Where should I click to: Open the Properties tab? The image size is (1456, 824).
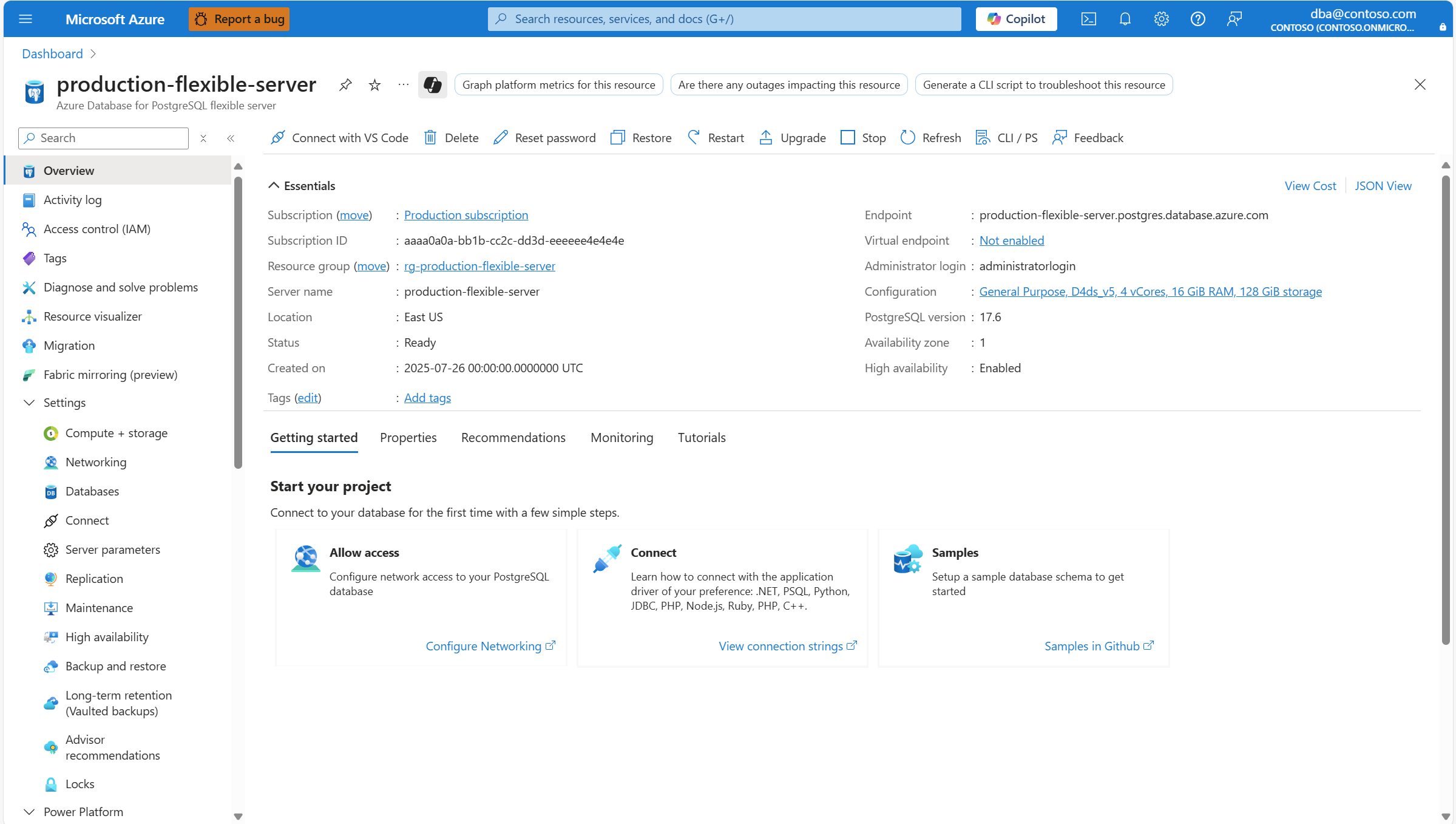408,438
